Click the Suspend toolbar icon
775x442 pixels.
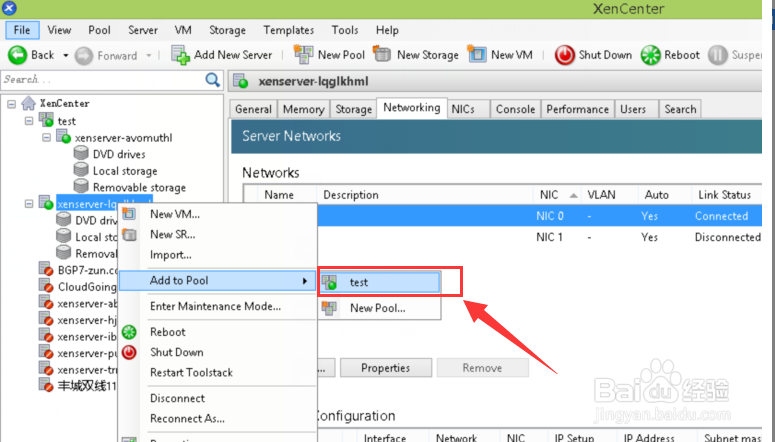[718, 55]
